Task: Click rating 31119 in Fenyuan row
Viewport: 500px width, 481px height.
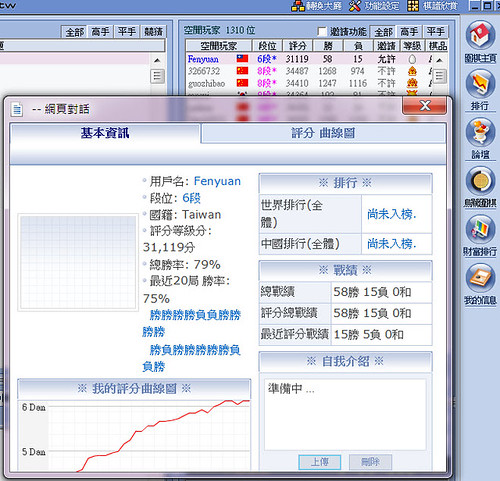Action: [x=297, y=59]
